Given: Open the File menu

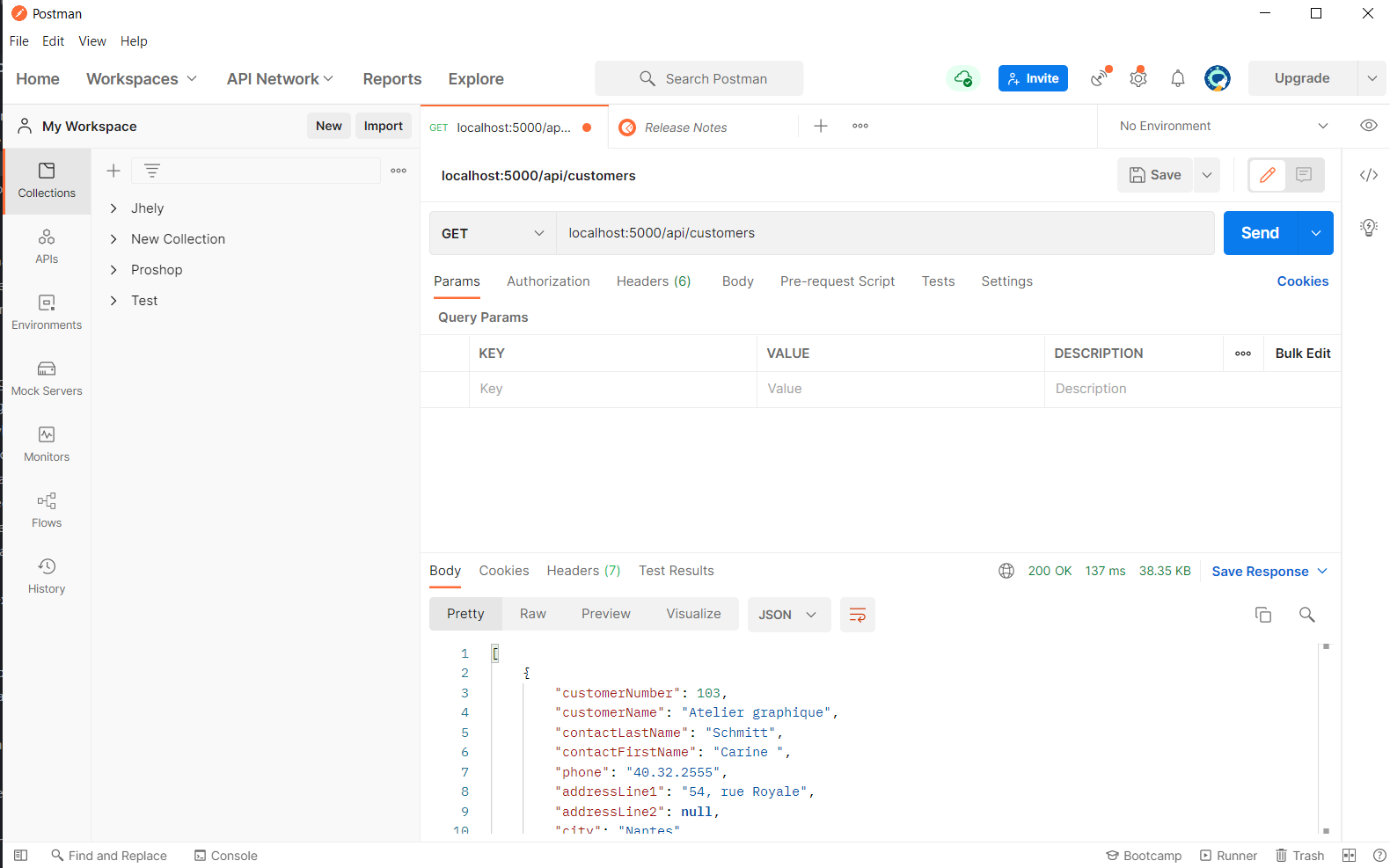Looking at the screenshot, I should [x=19, y=41].
